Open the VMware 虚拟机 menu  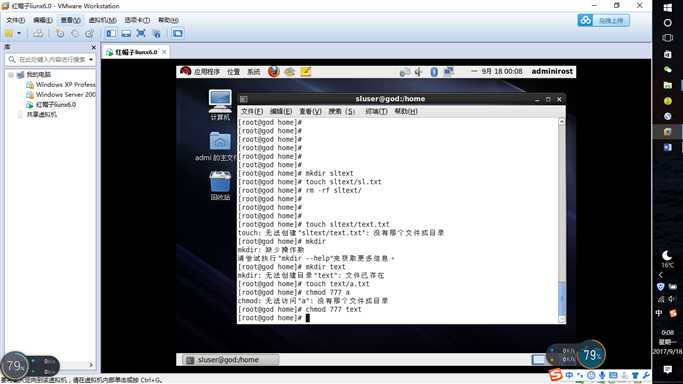coord(102,20)
